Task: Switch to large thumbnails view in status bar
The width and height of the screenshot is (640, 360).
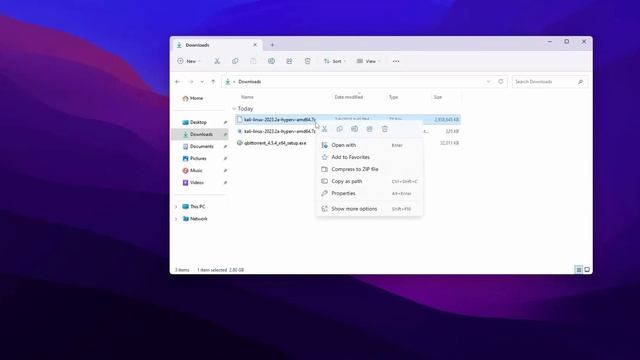Action: pos(587,269)
